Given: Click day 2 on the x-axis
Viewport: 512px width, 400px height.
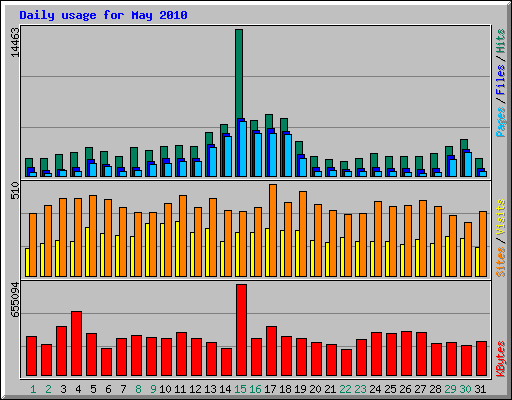Looking at the screenshot, I should (48, 389).
